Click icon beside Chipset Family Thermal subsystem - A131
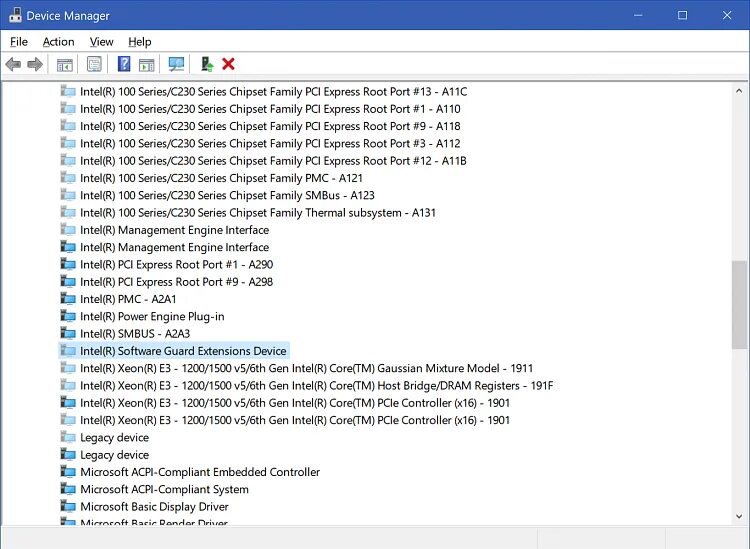Screen dimensions: 750x549 click(x=68, y=212)
